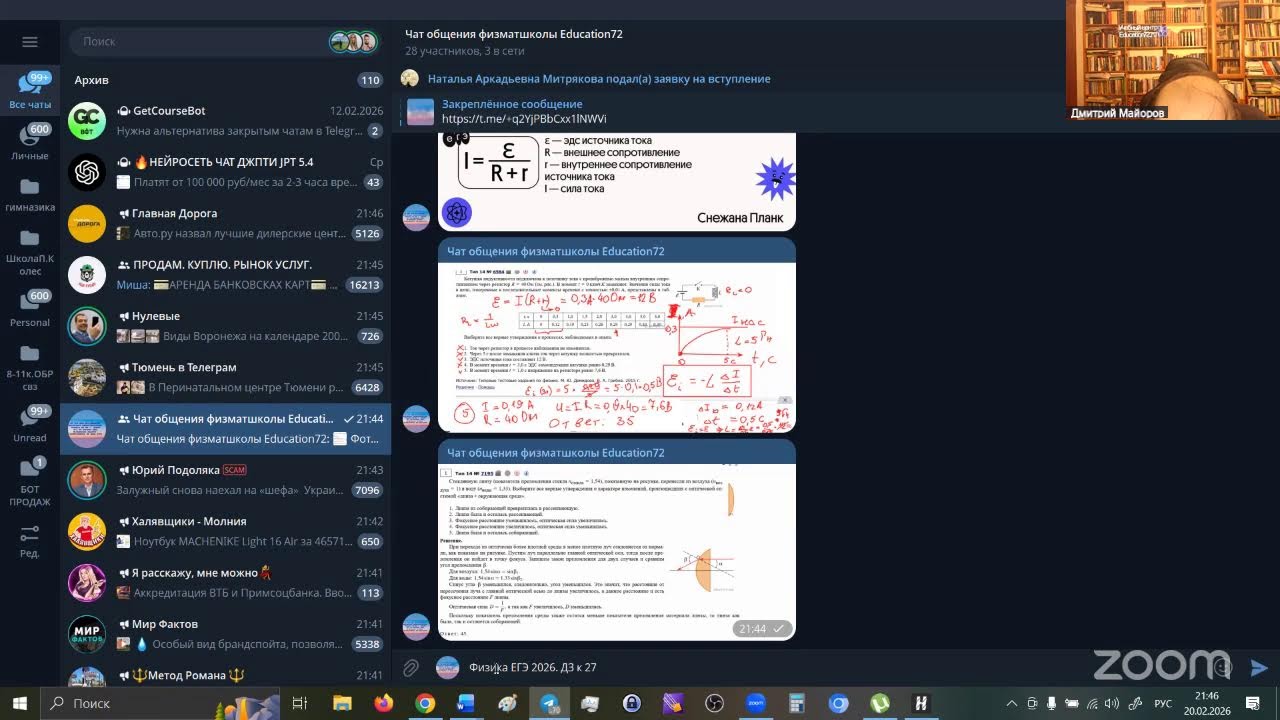
Task: Open the 'Unread' folder
Action: [x=30, y=424]
